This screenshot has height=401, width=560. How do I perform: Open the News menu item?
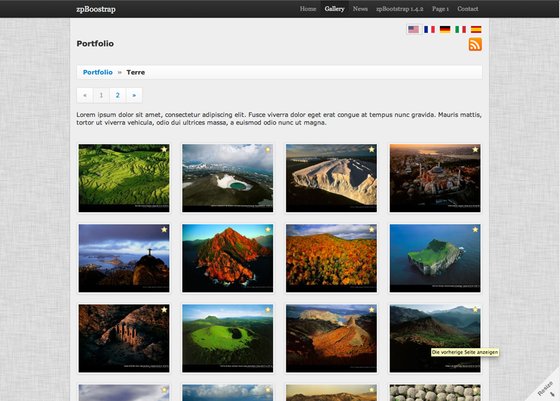pyautogui.click(x=360, y=9)
